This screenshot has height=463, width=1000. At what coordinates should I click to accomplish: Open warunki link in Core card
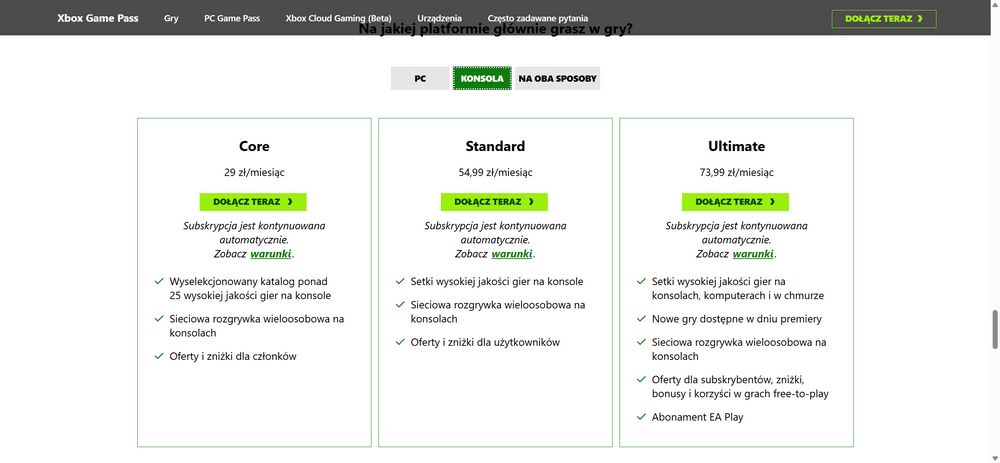tap(271, 254)
